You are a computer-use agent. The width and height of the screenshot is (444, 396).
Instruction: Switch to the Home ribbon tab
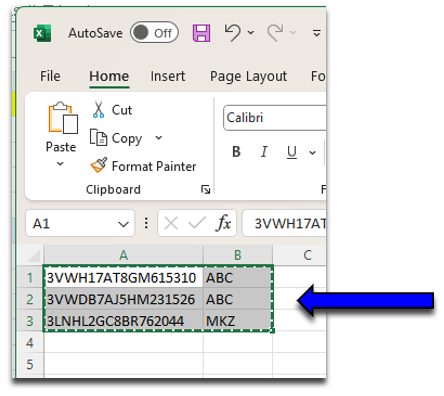coord(109,76)
